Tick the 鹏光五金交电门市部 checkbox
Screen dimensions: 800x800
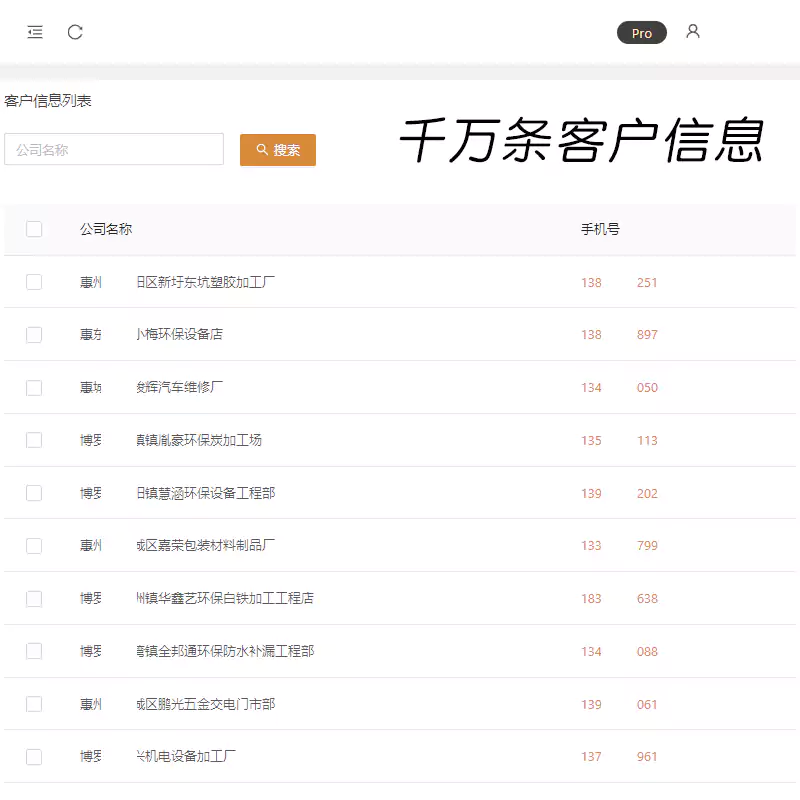(34, 704)
